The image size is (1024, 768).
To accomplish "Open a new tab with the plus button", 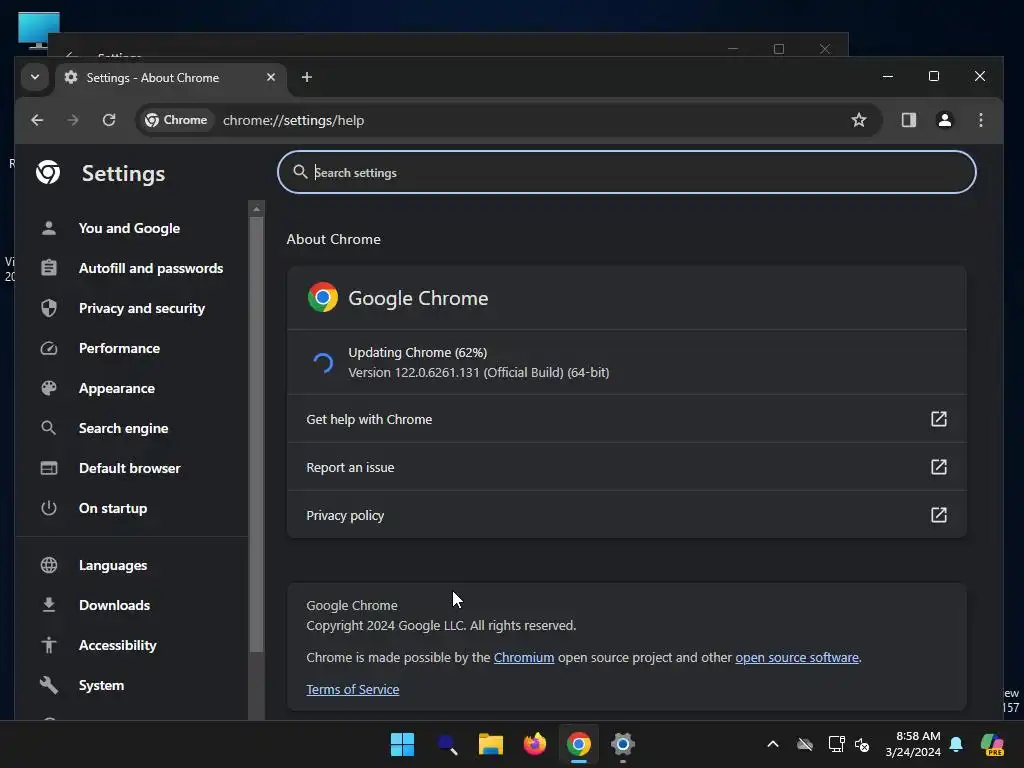I will click(x=306, y=77).
